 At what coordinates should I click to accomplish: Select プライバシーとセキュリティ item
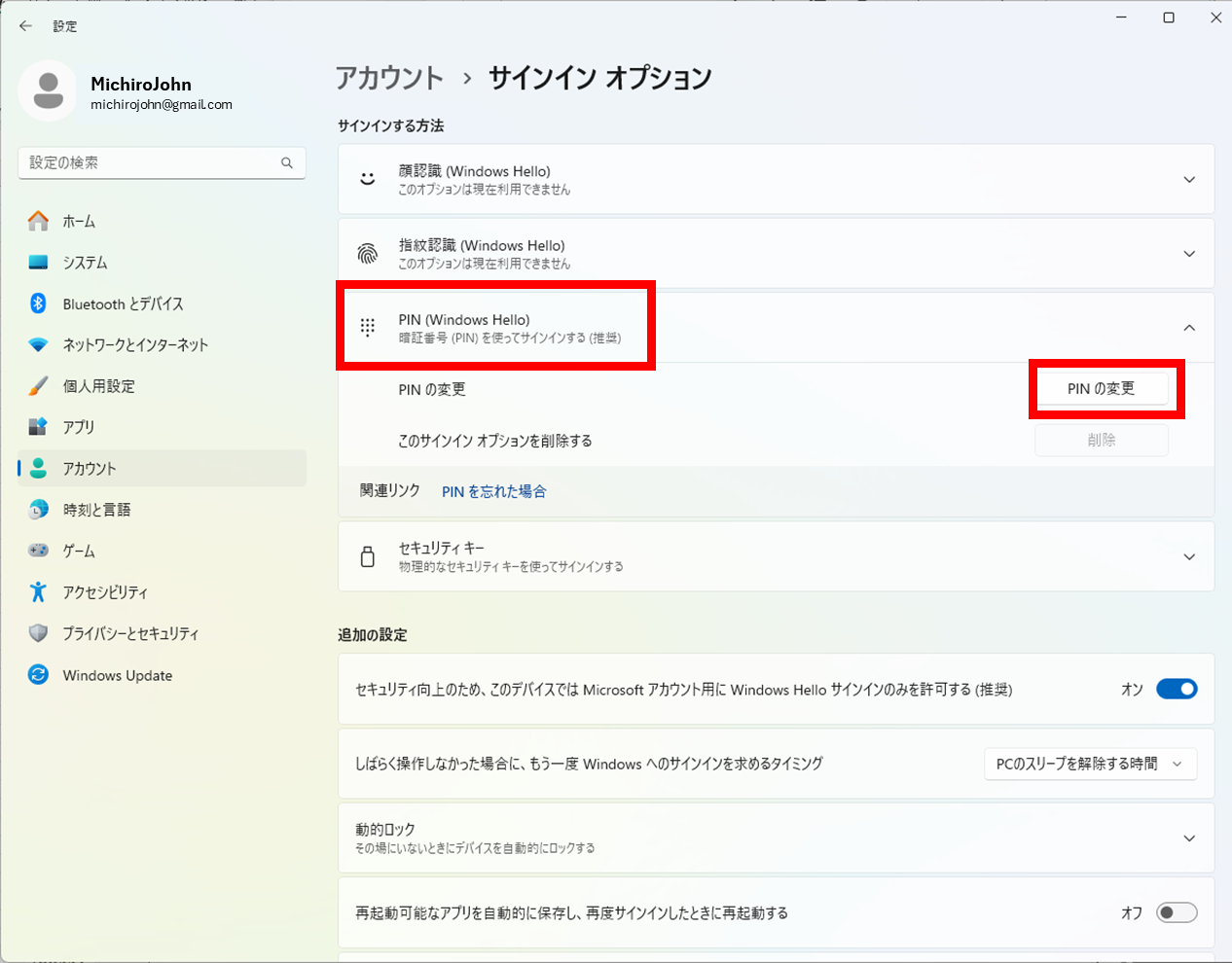(162, 633)
